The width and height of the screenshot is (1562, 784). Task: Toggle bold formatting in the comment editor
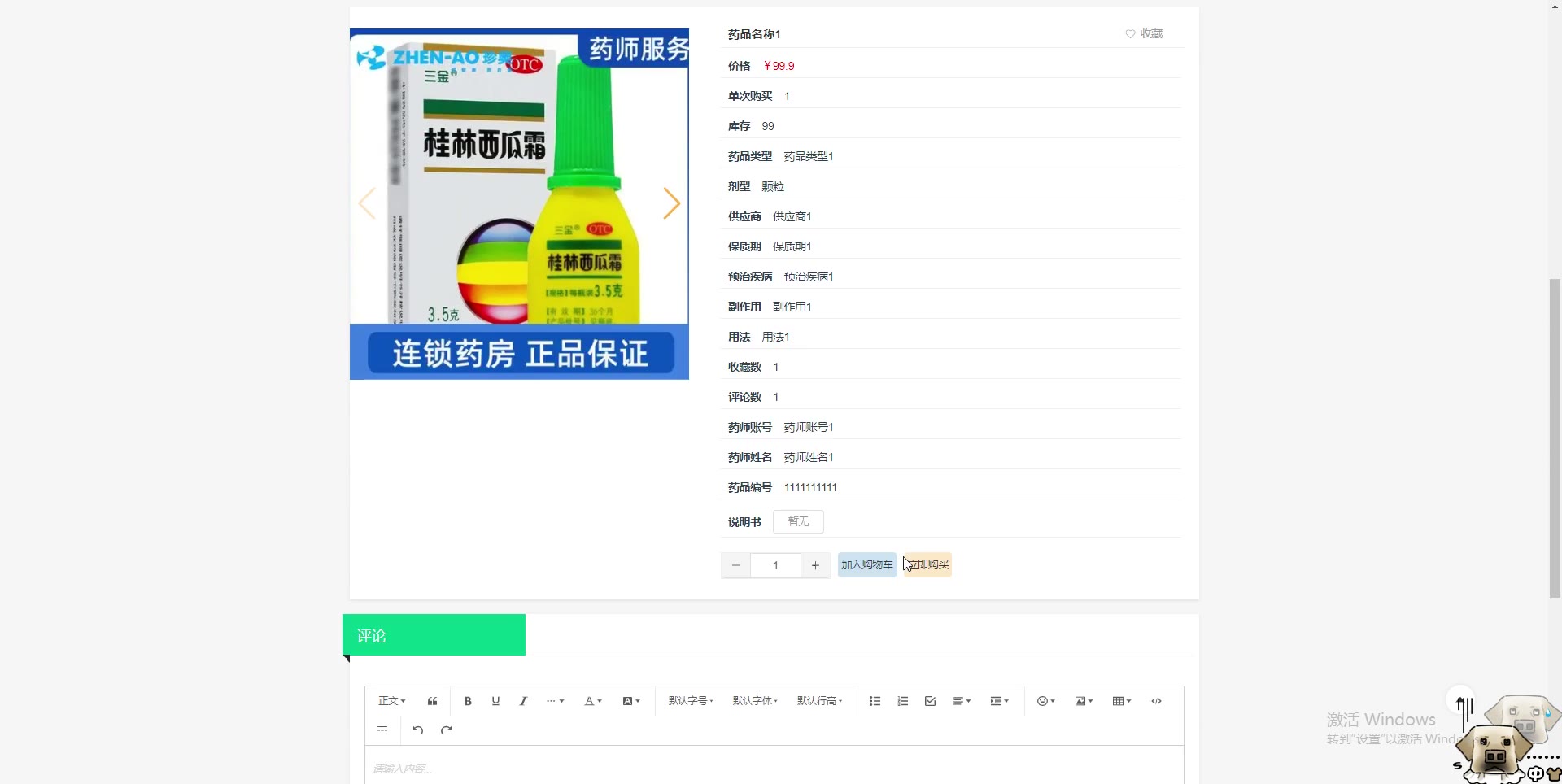468,701
